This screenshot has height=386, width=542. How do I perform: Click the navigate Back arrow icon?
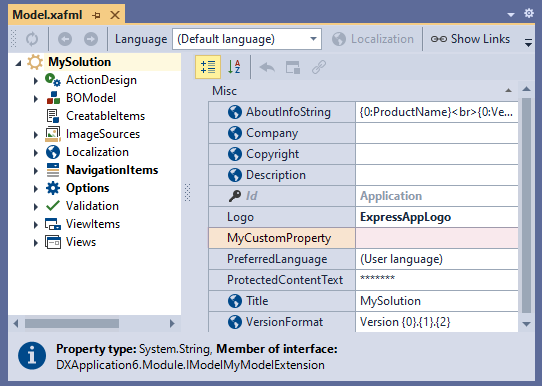(x=65, y=39)
